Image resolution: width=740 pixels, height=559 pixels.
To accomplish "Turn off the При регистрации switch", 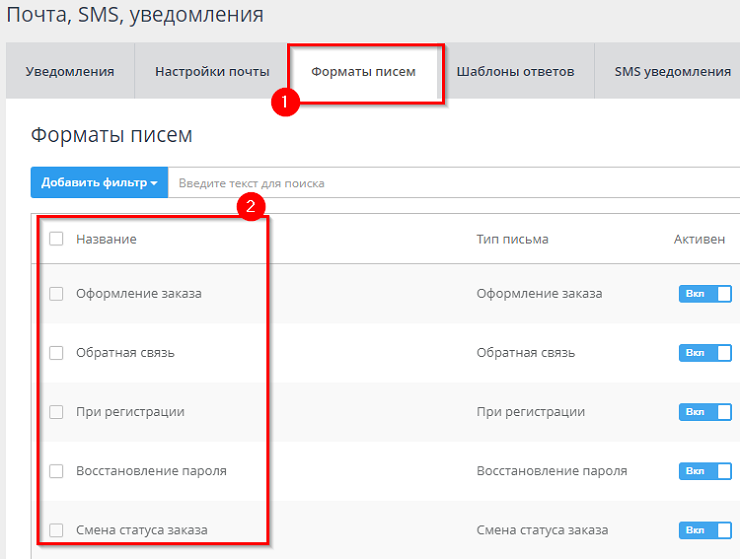I will 705,412.
